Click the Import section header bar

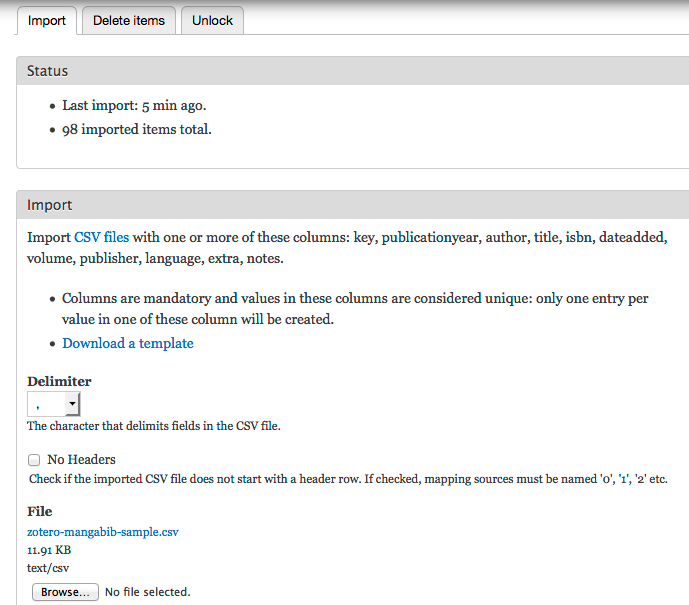point(352,205)
